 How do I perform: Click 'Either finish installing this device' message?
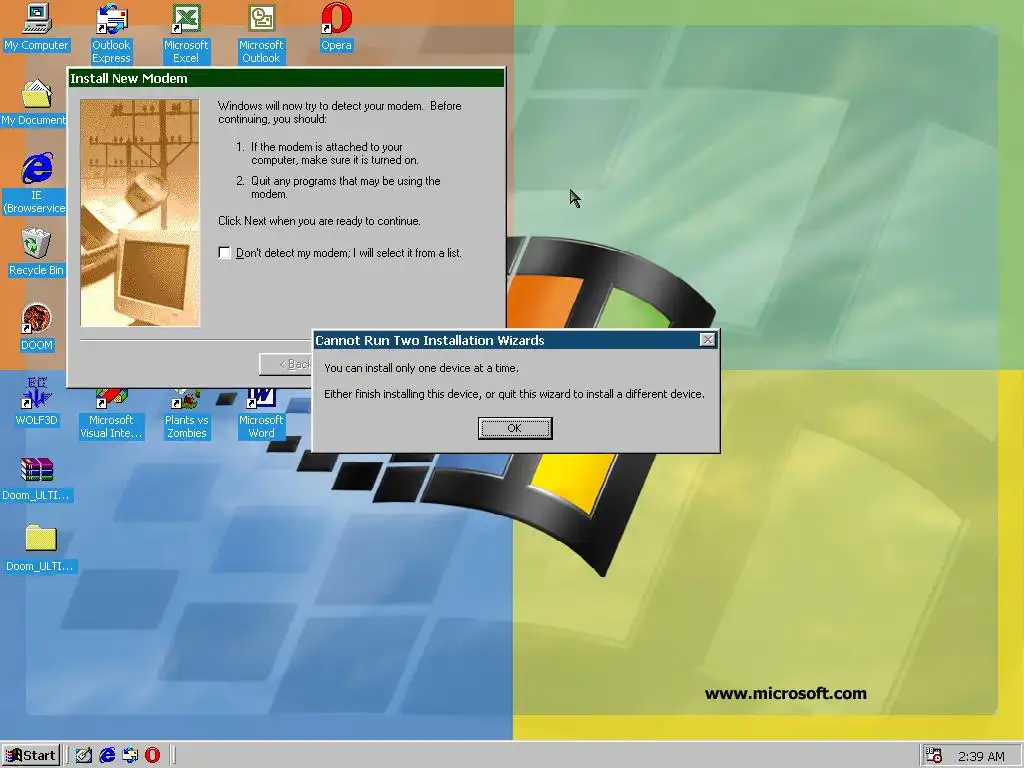pos(514,394)
